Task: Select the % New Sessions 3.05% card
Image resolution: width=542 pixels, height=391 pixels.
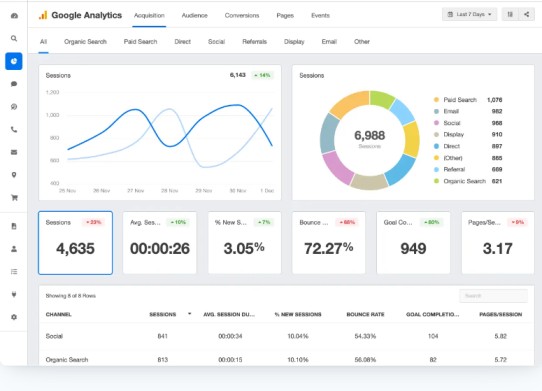Action: click(244, 243)
